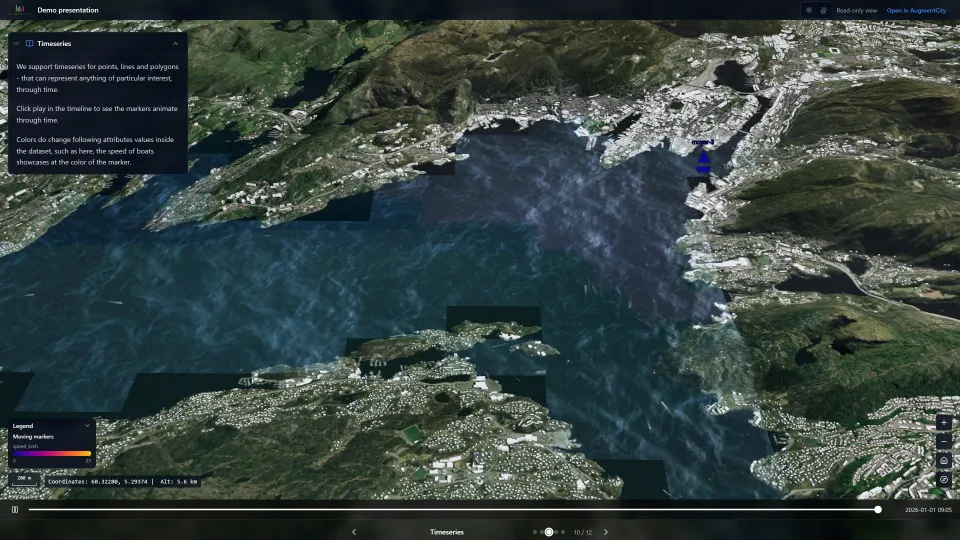Click paragraph starting 'We support timeseries'

tap(97, 78)
